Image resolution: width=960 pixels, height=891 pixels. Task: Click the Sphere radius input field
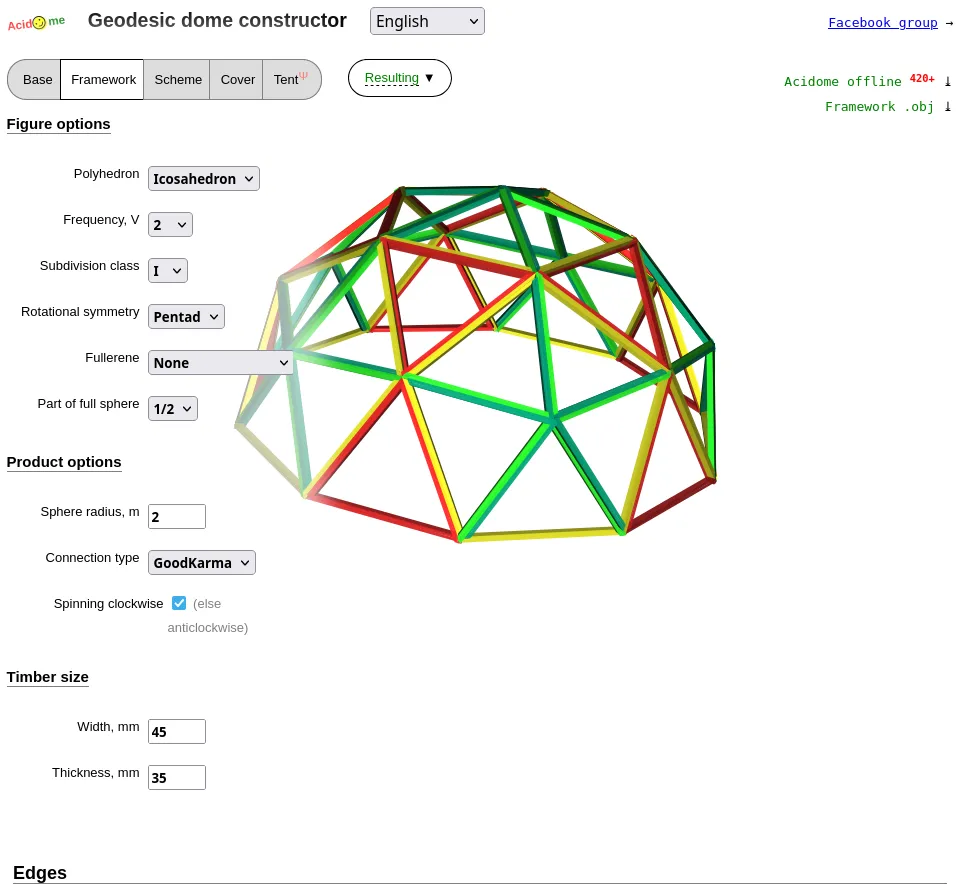(x=177, y=517)
